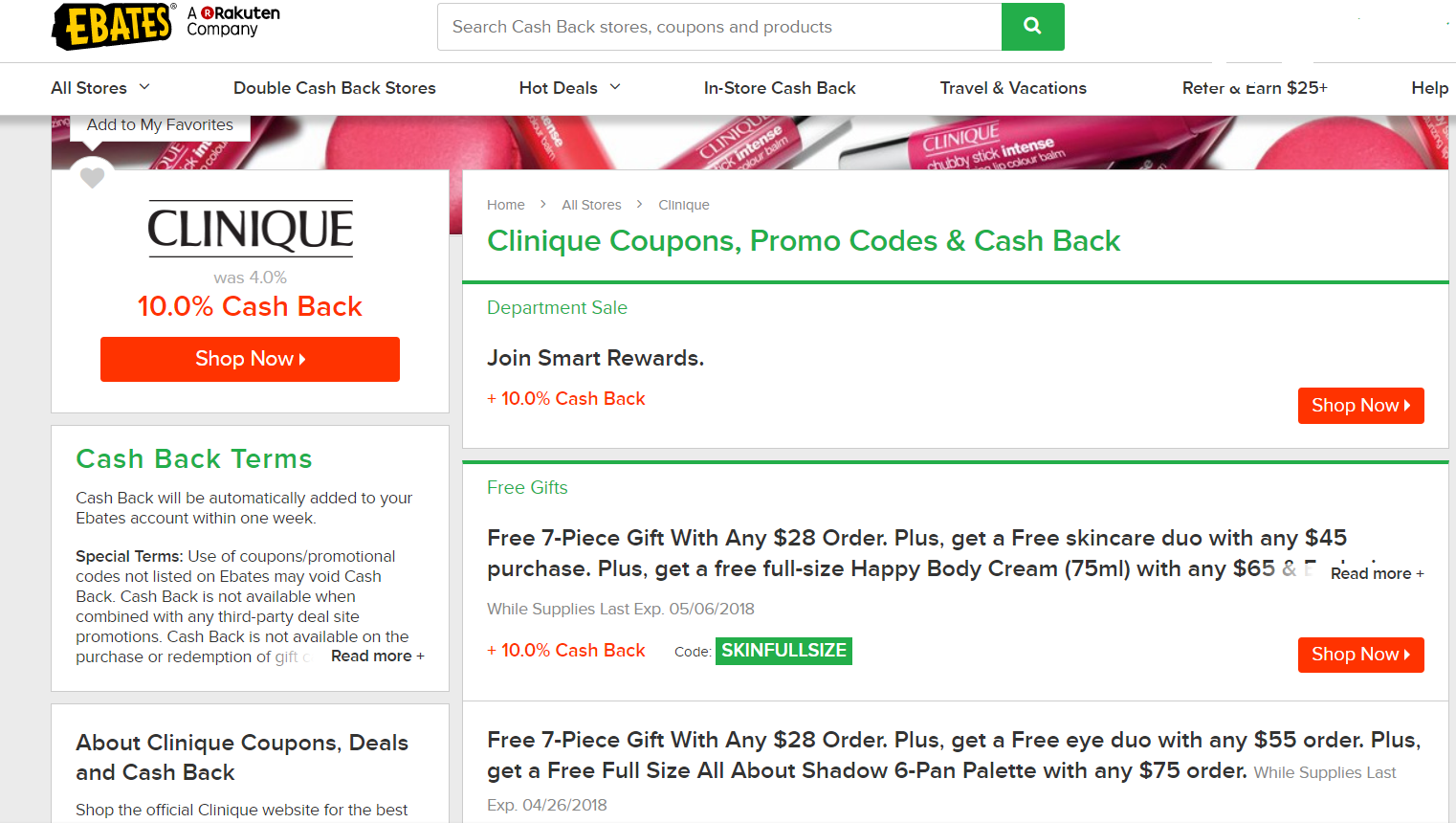Expand the All Stores dropdown
The width and height of the screenshot is (1456, 823).
(100, 88)
